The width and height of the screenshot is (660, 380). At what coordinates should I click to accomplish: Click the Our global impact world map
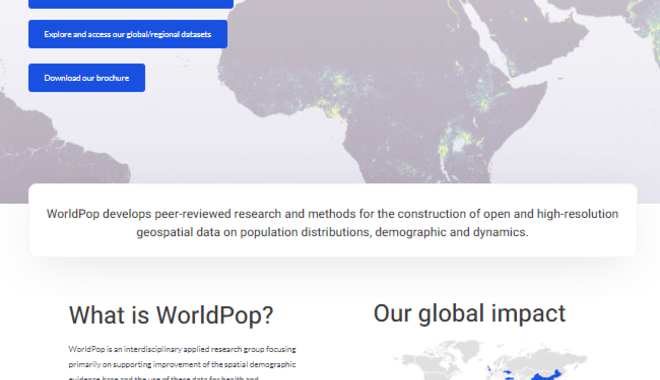[490, 360]
